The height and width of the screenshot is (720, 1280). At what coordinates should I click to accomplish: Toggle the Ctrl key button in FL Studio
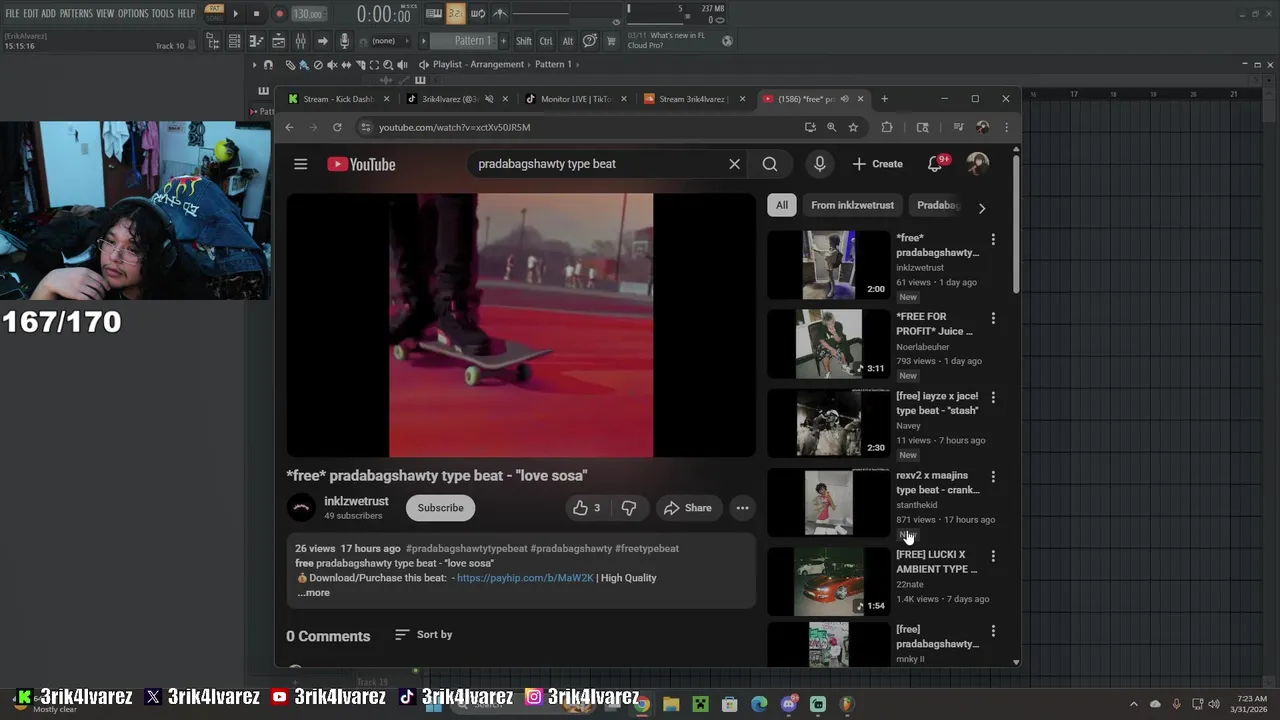point(546,41)
